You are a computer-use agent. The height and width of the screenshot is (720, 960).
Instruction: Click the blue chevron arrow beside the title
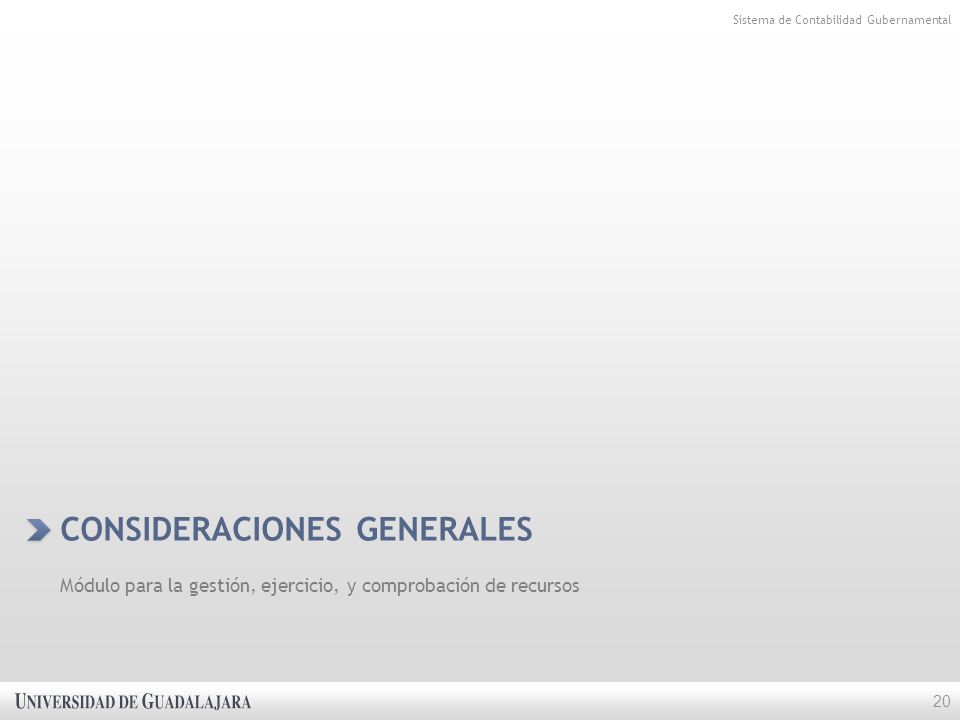39,530
